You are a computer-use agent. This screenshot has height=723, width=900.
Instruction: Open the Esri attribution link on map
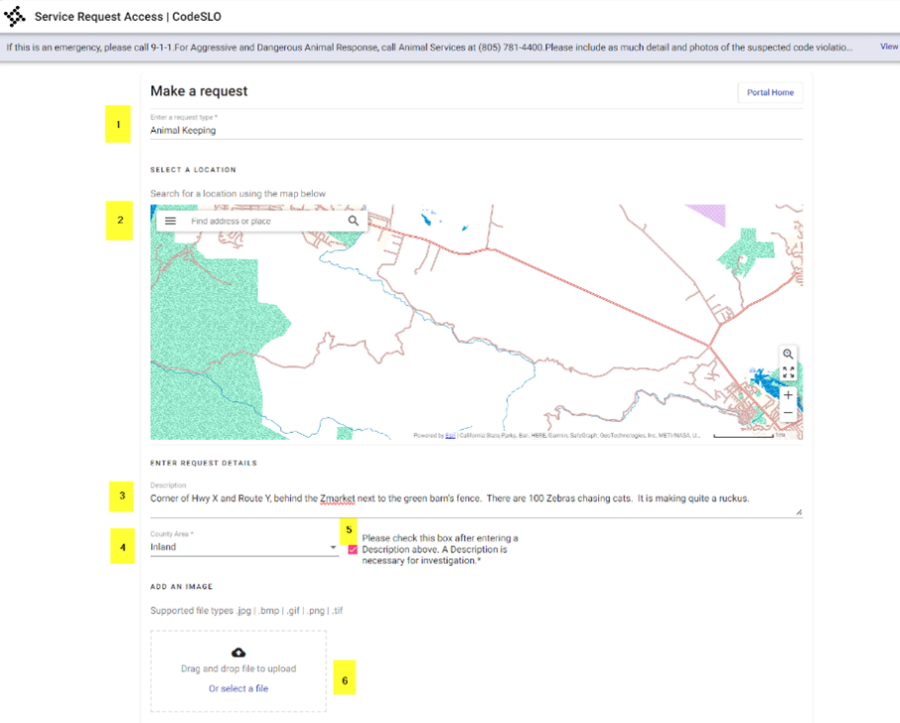[450, 436]
